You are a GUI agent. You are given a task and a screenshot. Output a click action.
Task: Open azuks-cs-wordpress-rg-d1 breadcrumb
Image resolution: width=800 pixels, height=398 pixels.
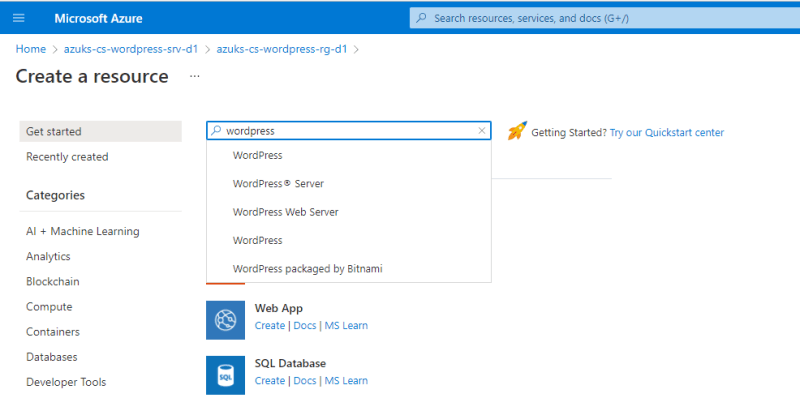tap(282, 49)
